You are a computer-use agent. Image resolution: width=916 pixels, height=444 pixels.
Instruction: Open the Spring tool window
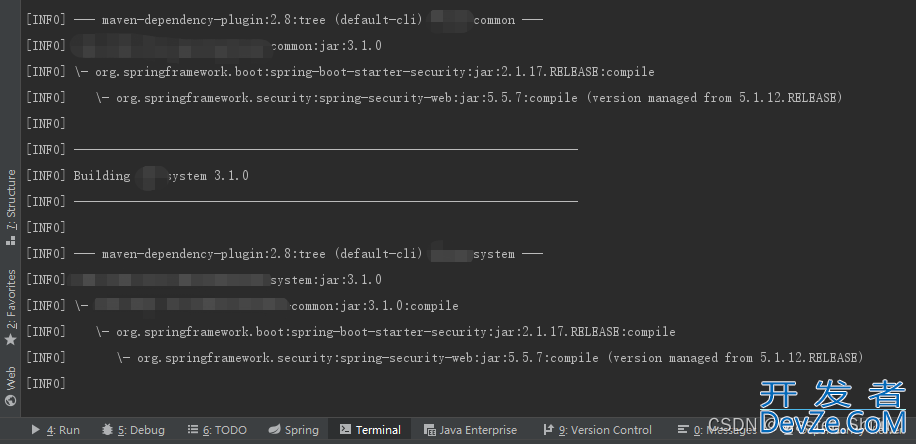coord(301,430)
